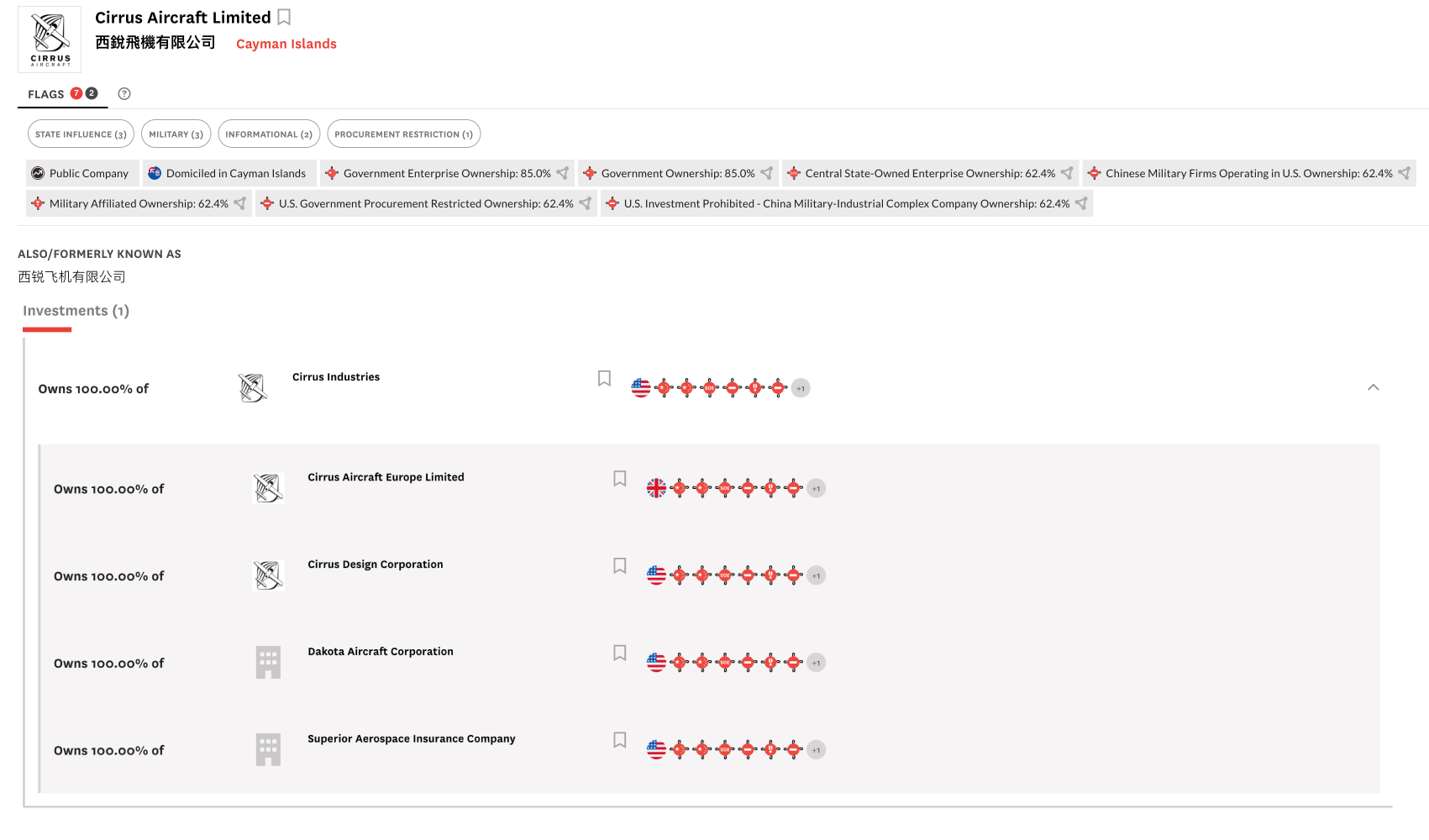Click US flag on Dakota Aircraft row
The width and height of the screenshot is (1429, 840).
point(656,663)
